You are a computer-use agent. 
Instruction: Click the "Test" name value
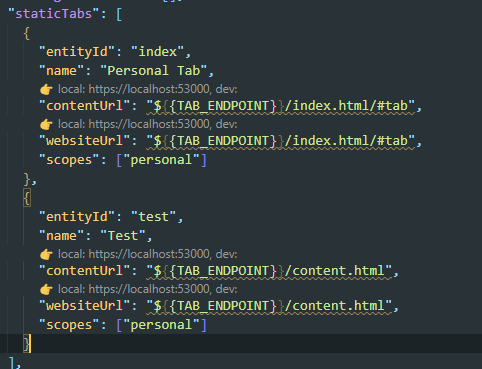[x=123, y=236]
